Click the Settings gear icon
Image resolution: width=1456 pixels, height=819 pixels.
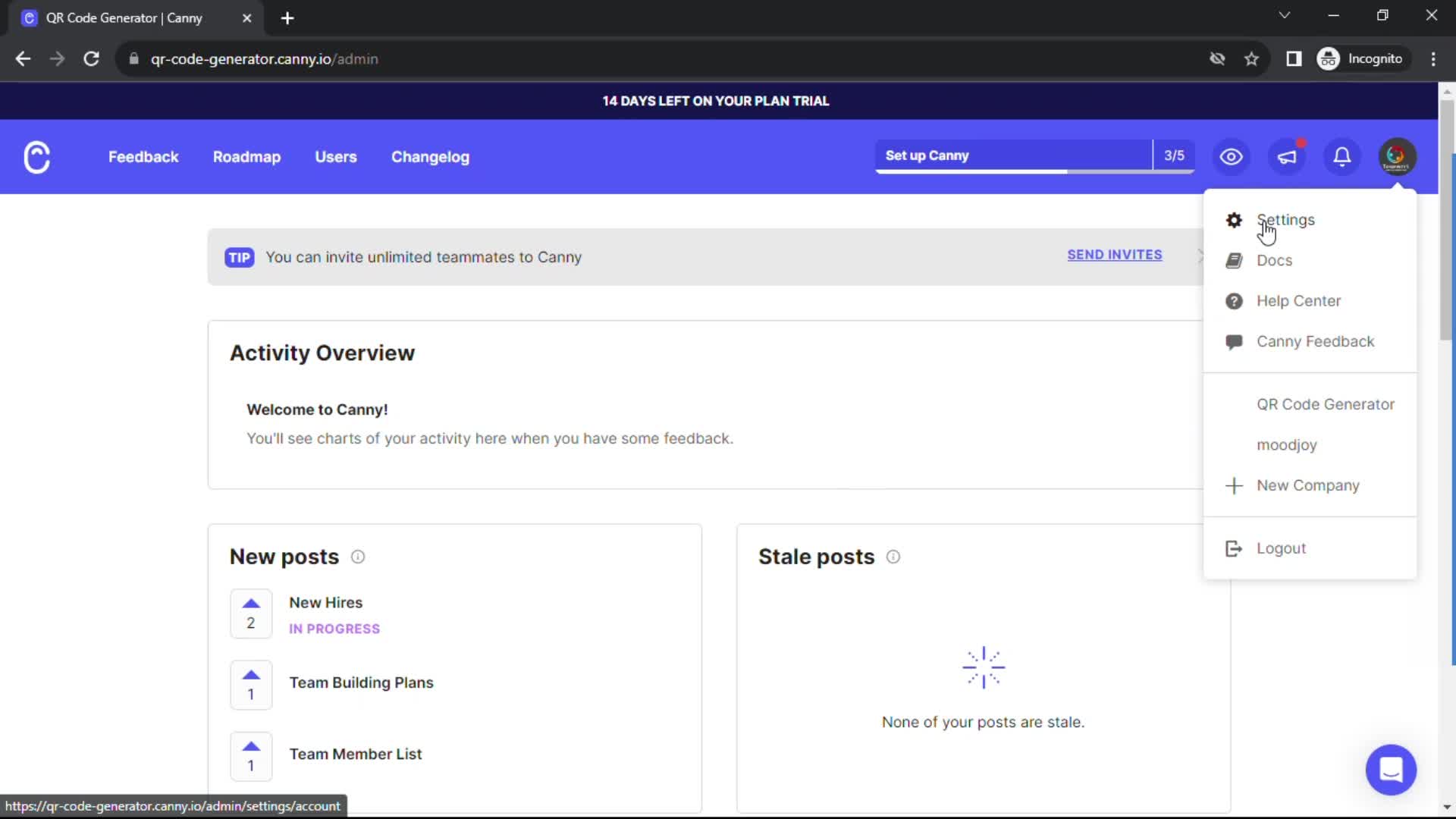tap(1234, 219)
